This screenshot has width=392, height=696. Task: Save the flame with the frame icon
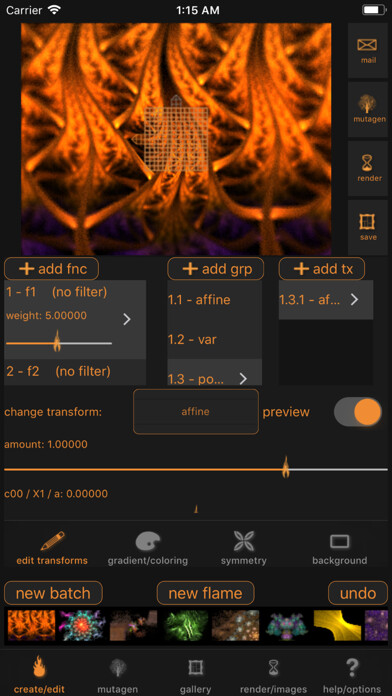(367, 222)
